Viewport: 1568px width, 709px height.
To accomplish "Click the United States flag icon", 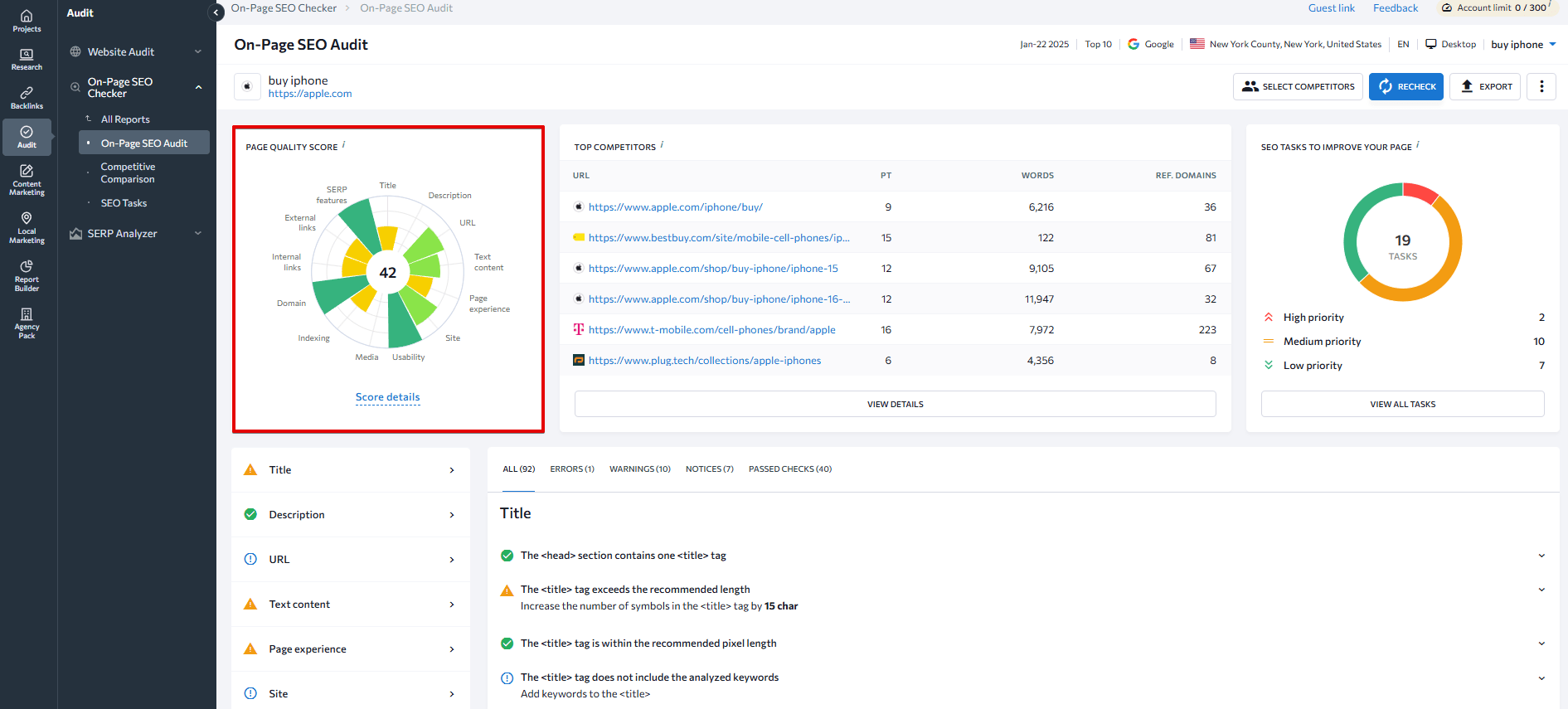I will 1197,44.
